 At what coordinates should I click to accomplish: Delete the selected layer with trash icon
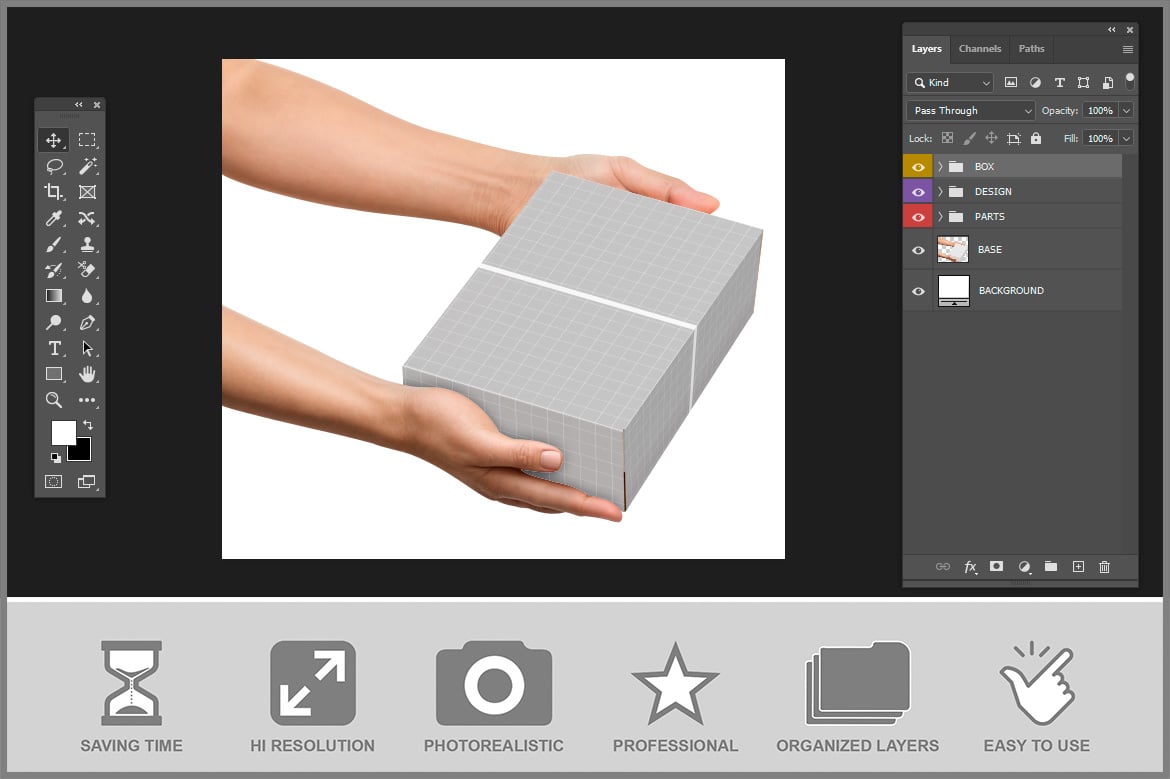(1104, 567)
